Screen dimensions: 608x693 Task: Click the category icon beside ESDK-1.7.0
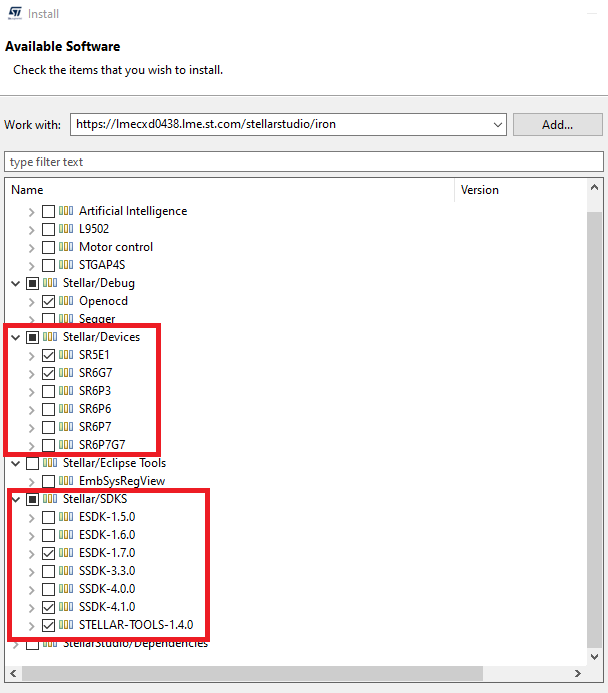[66, 553]
